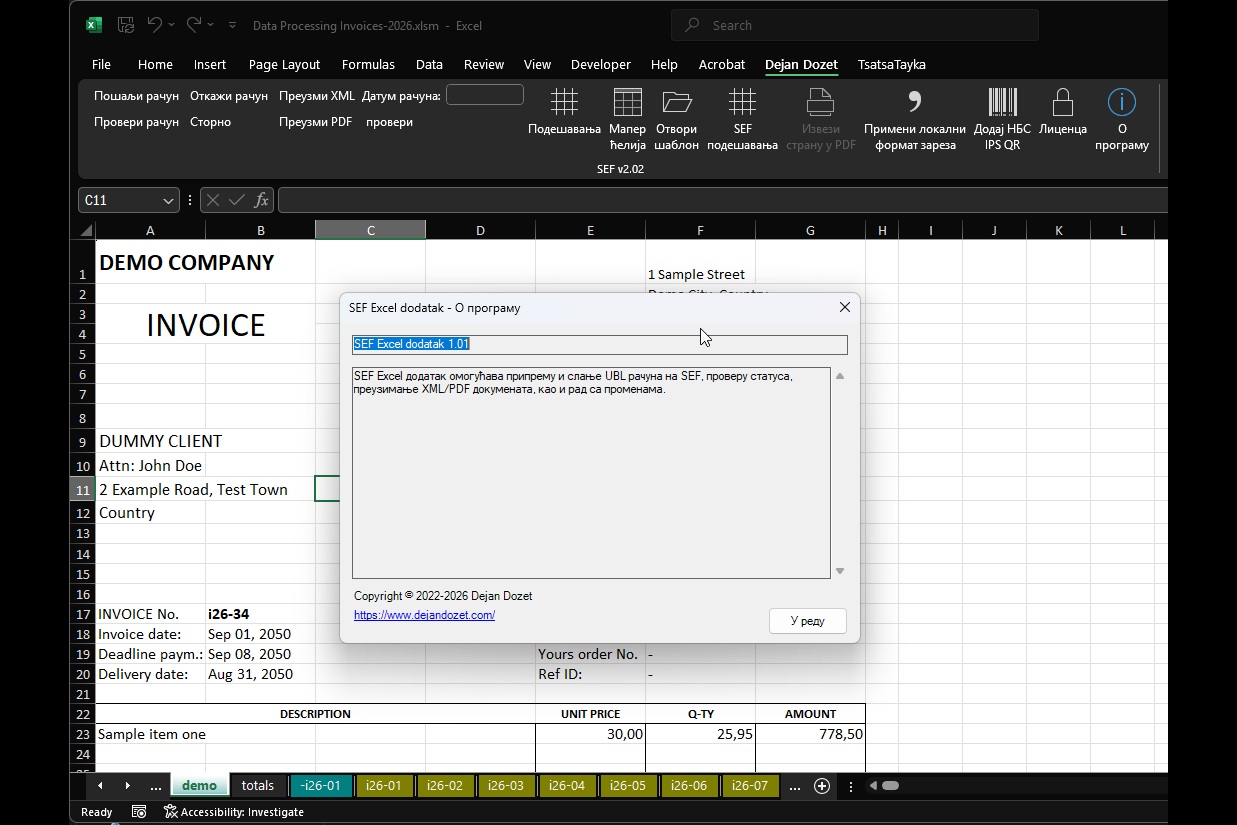This screenshot has height=825, width=1237.
Task: Open the Лиценца lock icon
Action: point(1063,112)
